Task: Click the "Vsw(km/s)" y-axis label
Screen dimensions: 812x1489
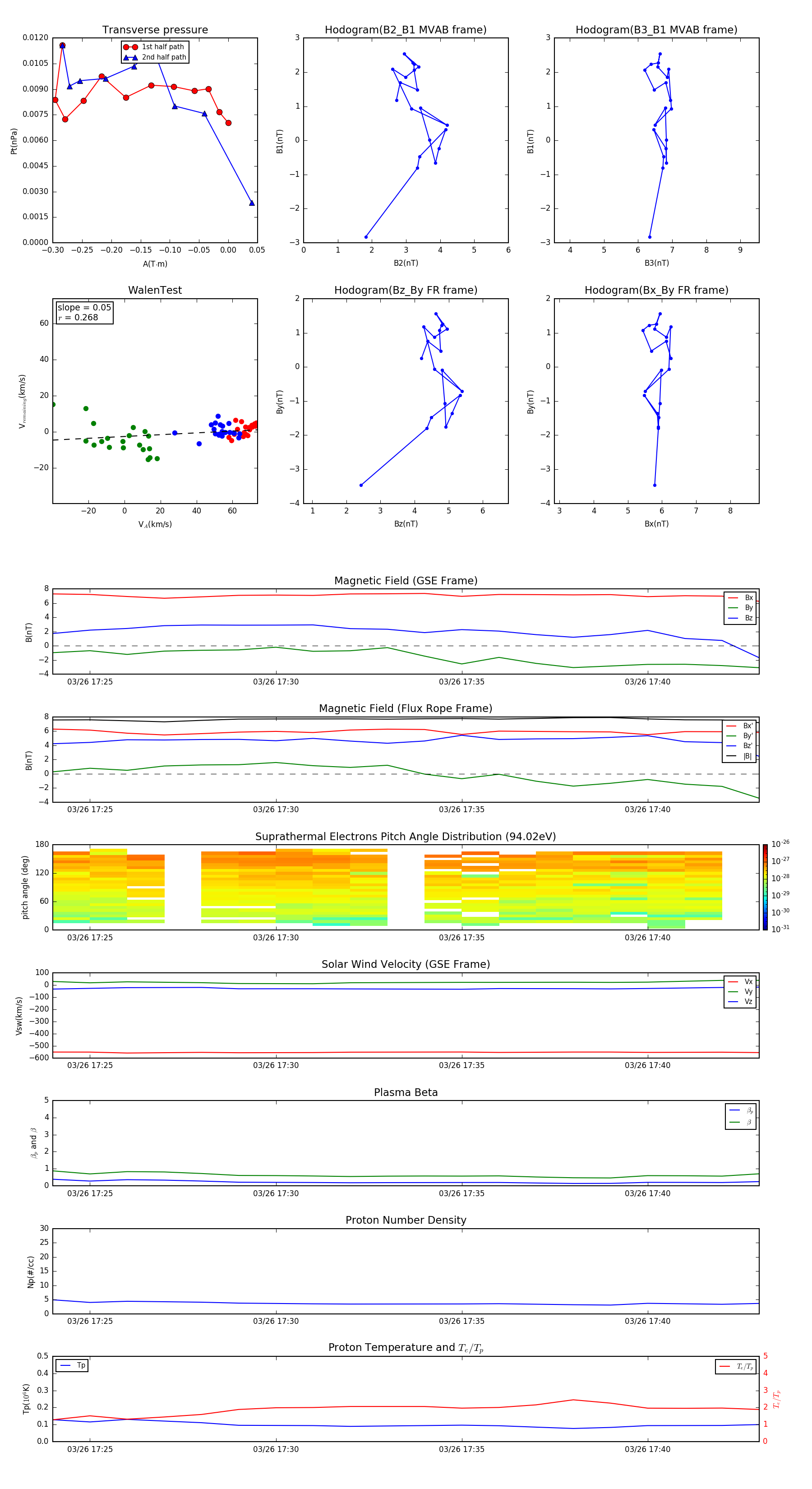Action: click(19, 1016)
